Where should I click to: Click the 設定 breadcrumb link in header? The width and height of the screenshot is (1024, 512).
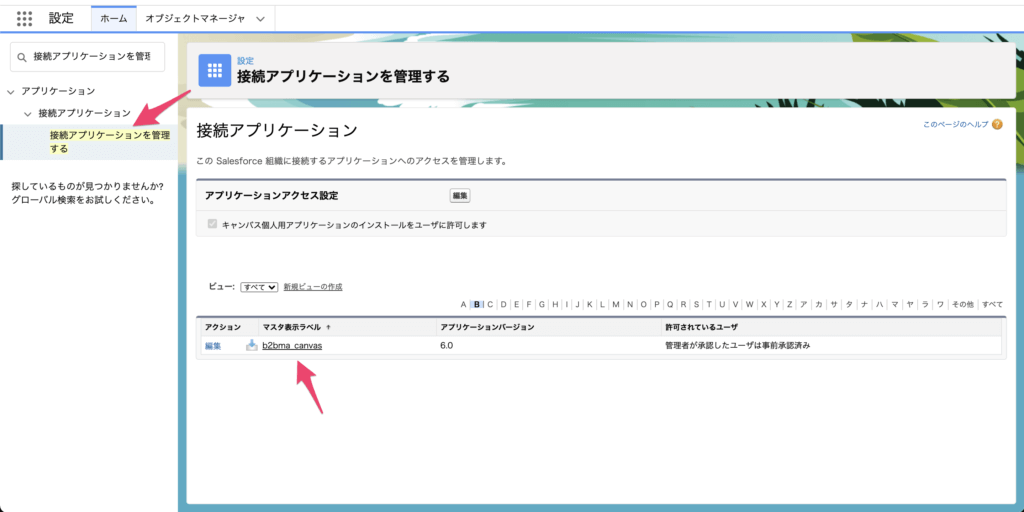246,61
